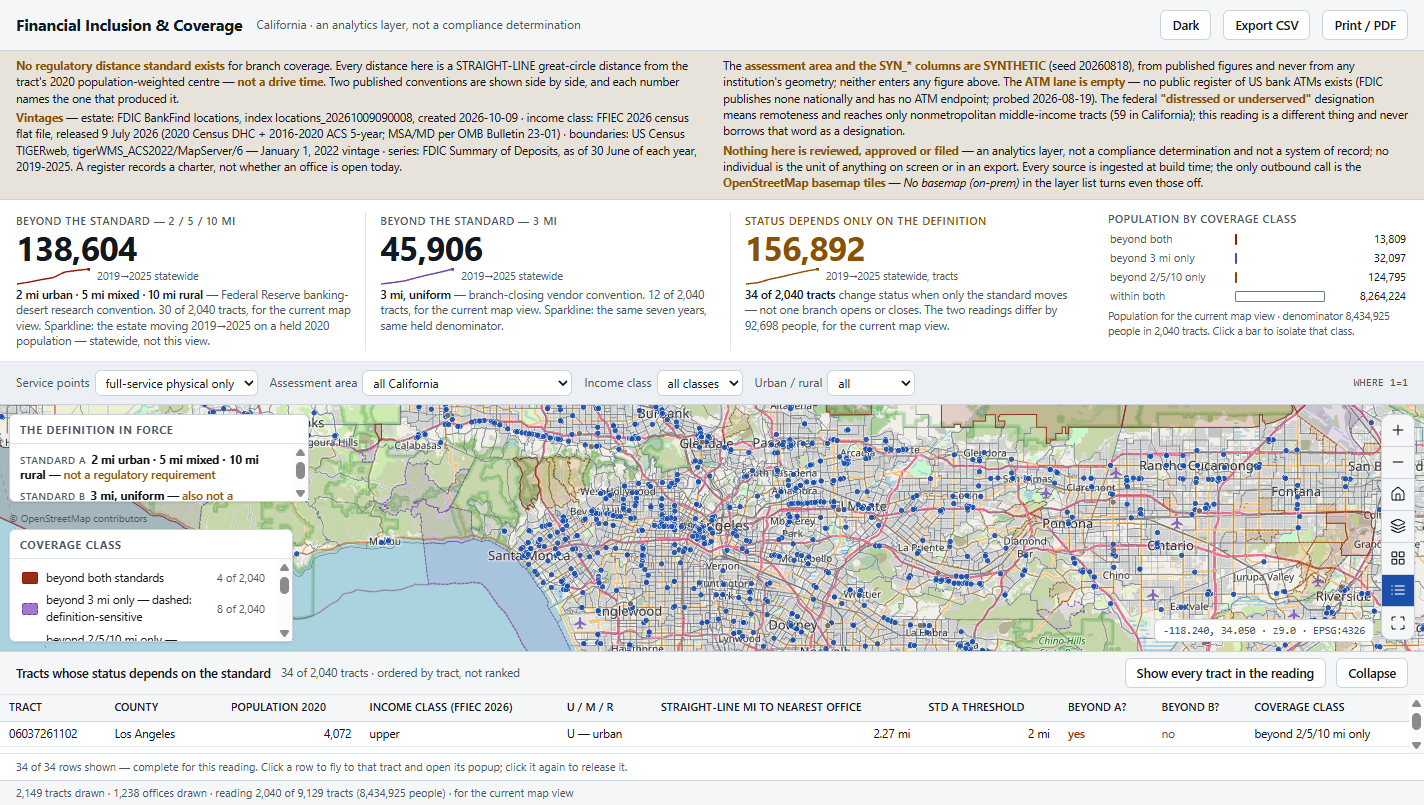
Task: Reset map to home extent
Action: (1398, 494)
